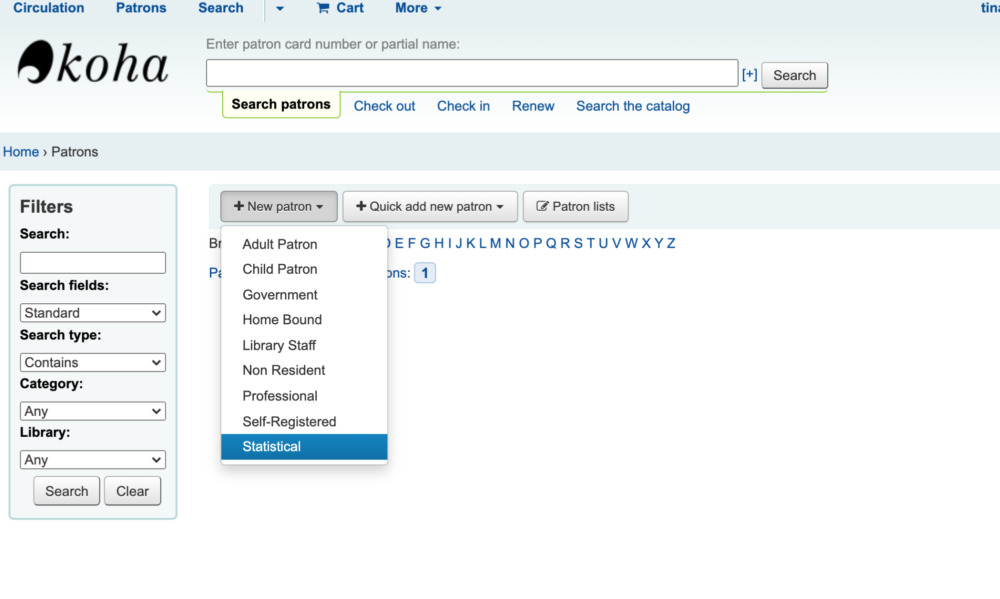Screen dimensions: 1000x599
Task: Open the Library Any select
Action: tap(92, 459)
